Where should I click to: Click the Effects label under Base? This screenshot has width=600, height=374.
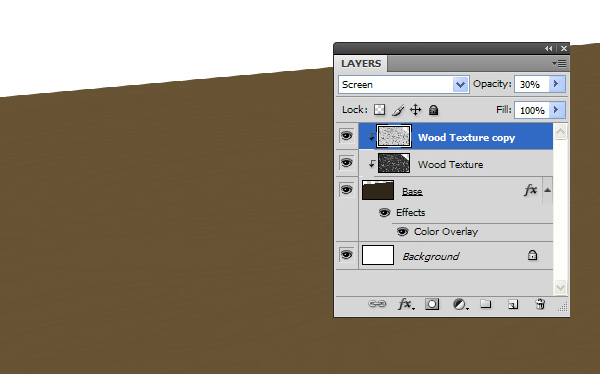click(411, 212)
